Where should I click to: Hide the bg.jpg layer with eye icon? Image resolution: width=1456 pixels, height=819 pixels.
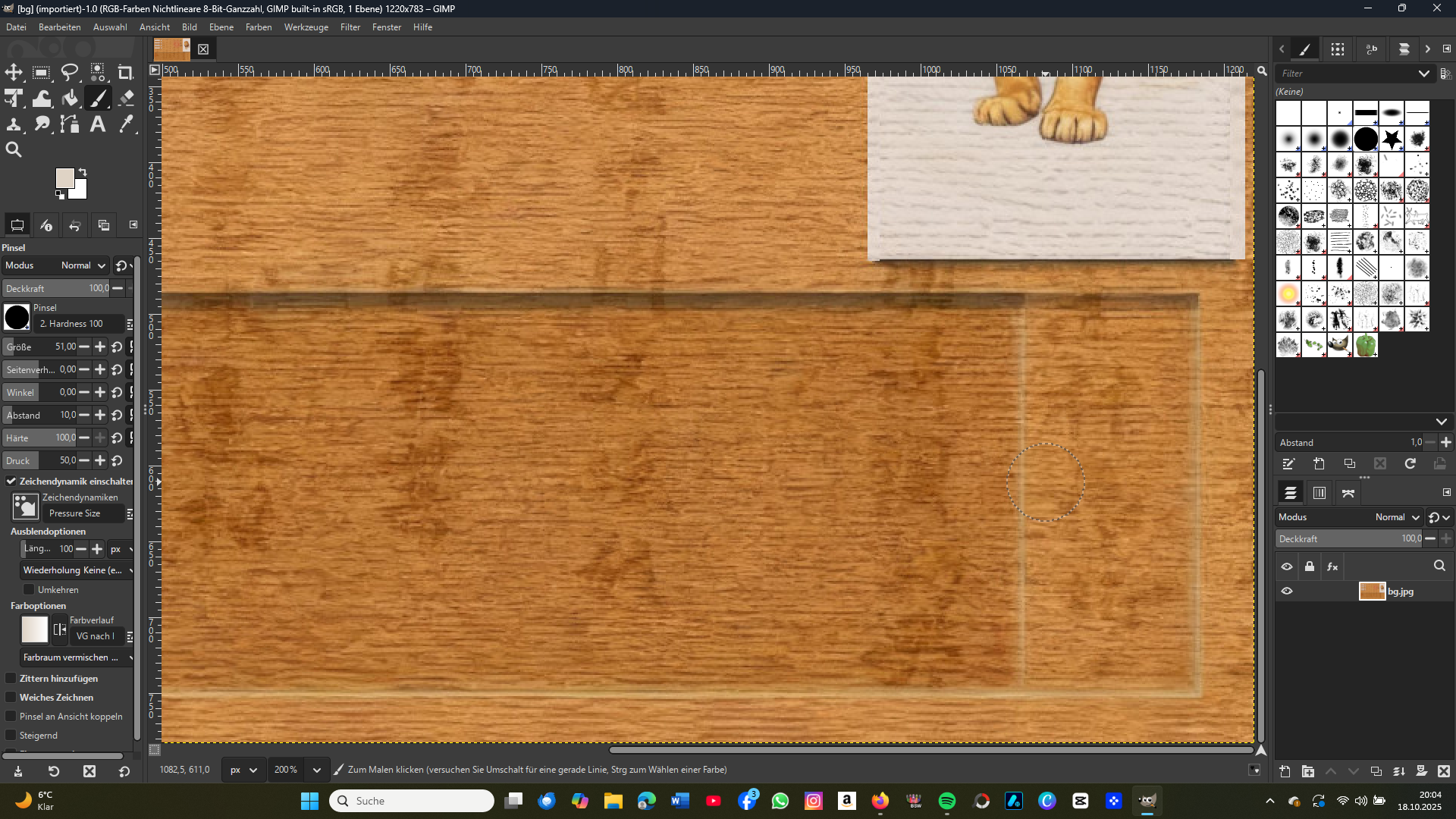tap(1287, 591)
